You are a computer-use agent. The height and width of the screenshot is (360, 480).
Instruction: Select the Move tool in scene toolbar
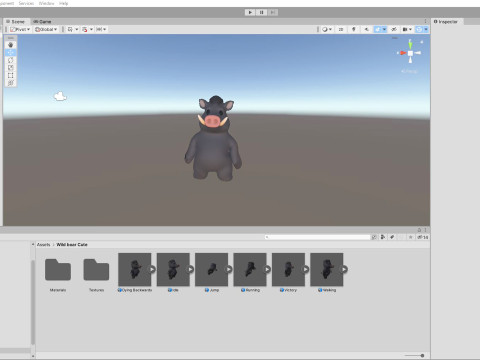(x=11, y=53)
